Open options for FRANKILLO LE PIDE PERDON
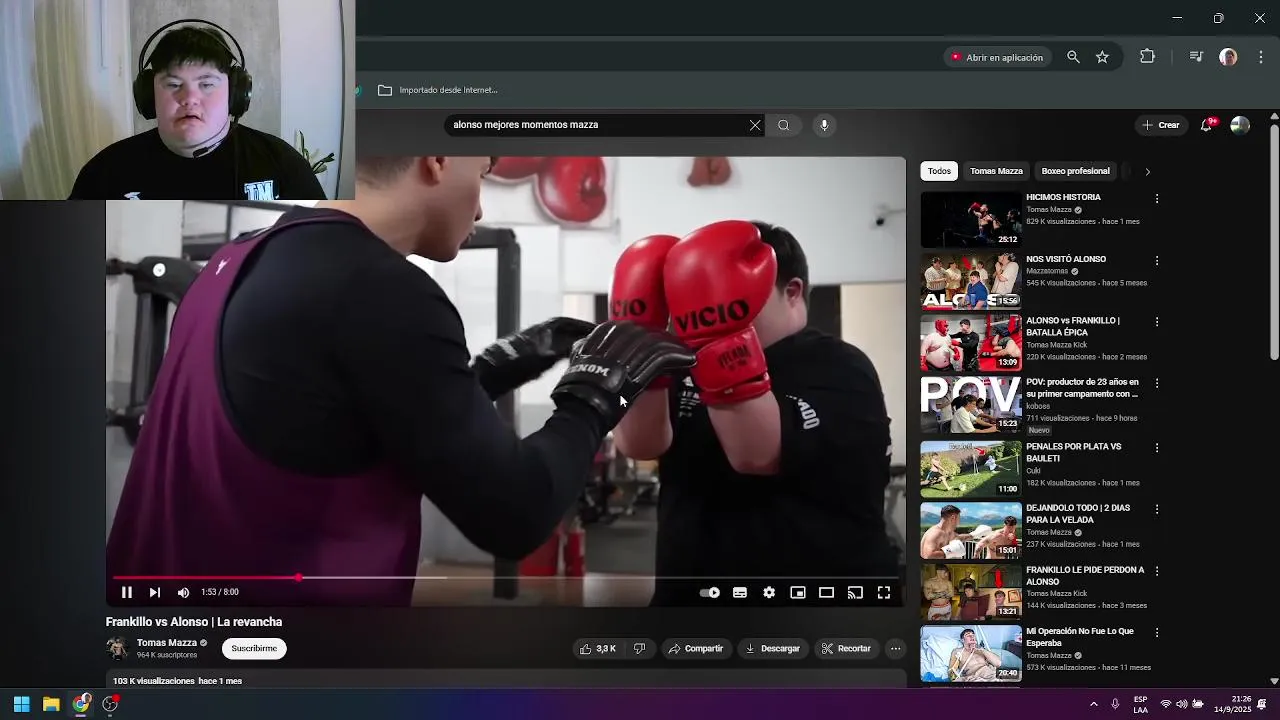Screen dimensions: 1280x720 (1157, 571)
